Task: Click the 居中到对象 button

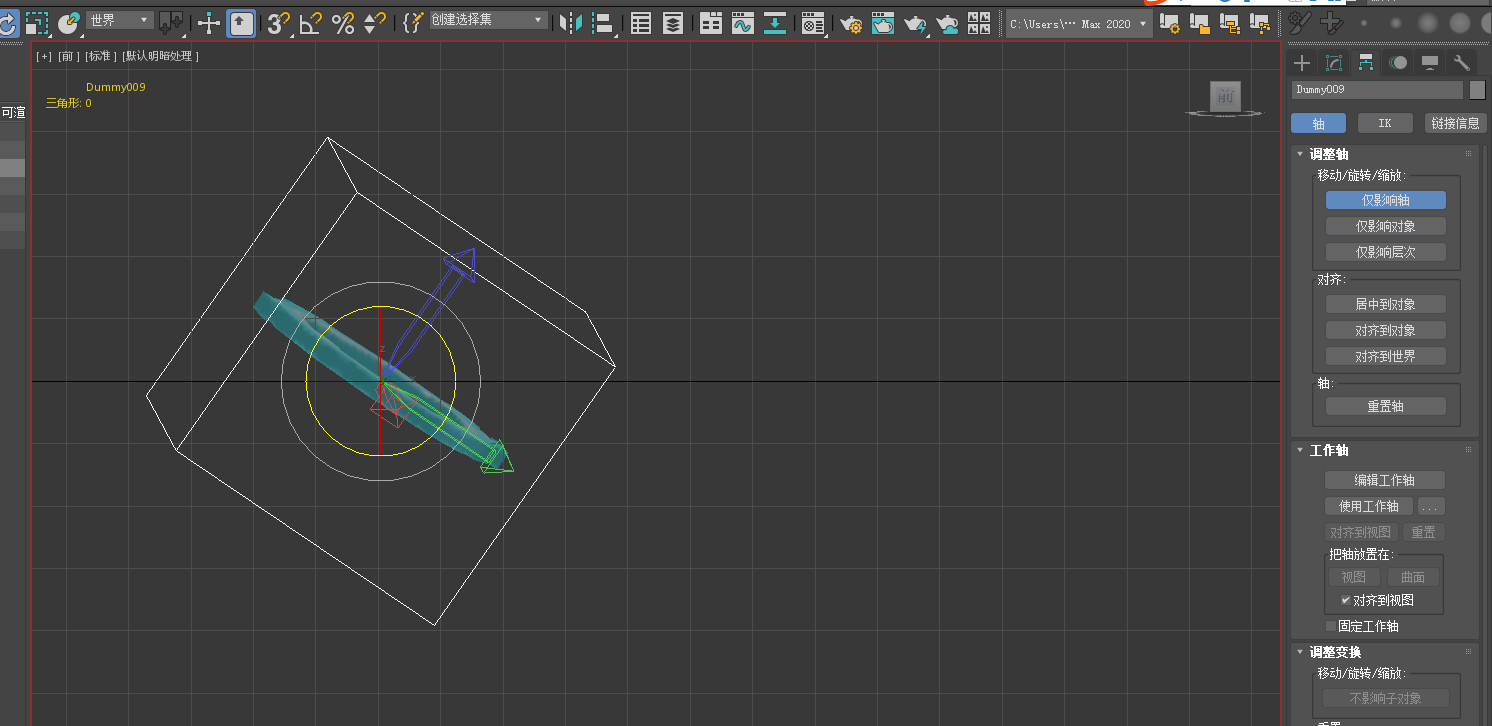Action: click(x=1386, y=304)
